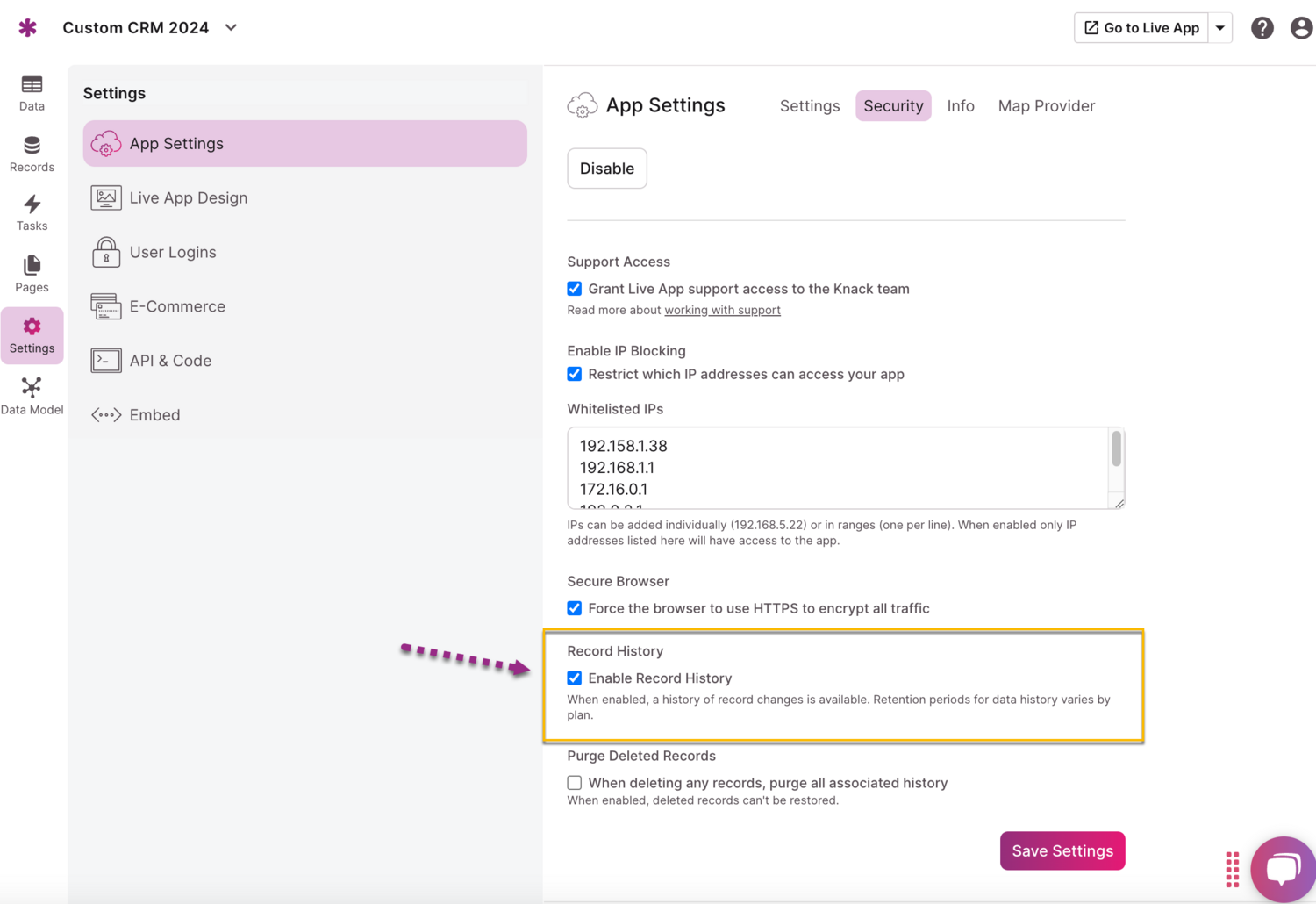Click the Save Settings button
This screenshot has height=904, width=1316.
click(1062, 850)
